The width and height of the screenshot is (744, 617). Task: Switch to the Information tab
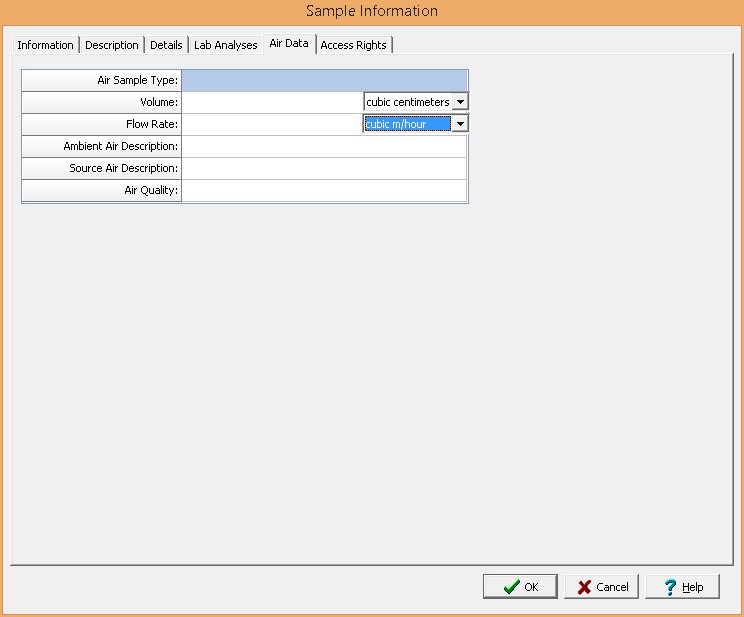click(x=45, y=45)
